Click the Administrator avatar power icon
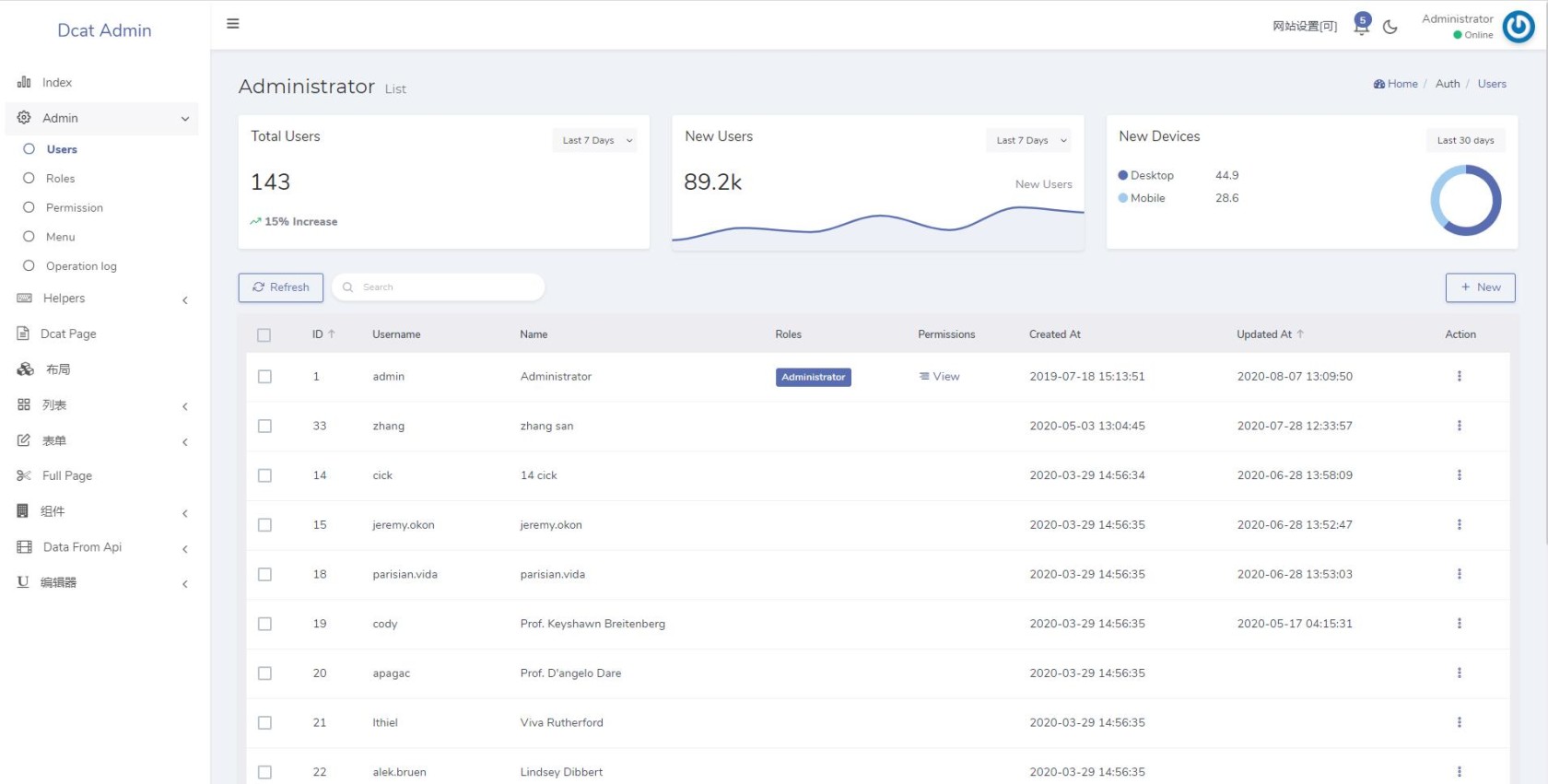 click(1519, 27)
